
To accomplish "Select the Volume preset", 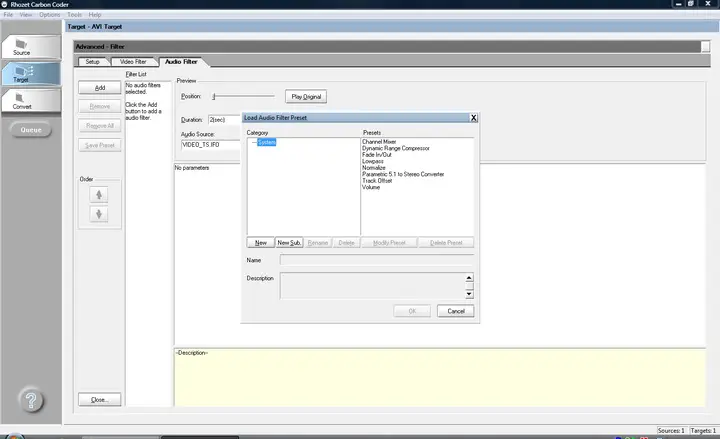I will click(x=371, y=187).
